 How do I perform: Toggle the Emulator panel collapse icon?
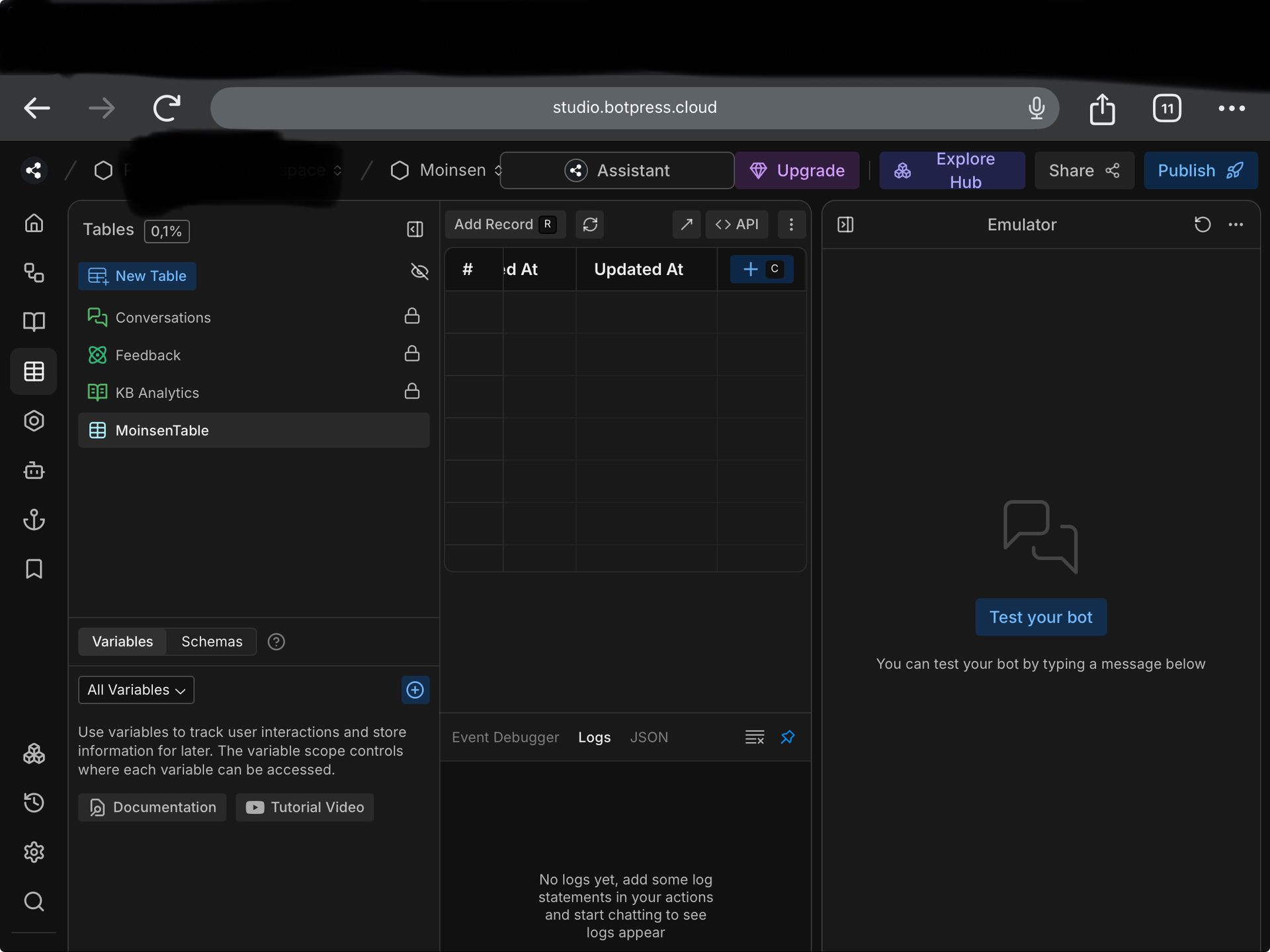click(x=845, y=225)
